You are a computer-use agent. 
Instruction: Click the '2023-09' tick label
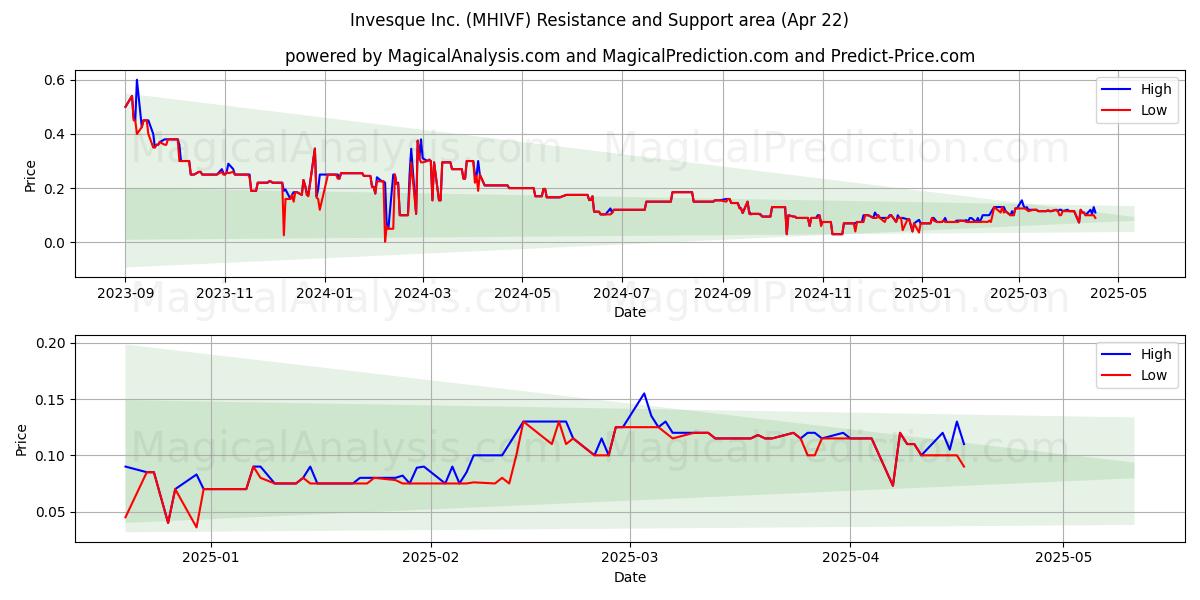pyautogui.click(x=125, y=294)
